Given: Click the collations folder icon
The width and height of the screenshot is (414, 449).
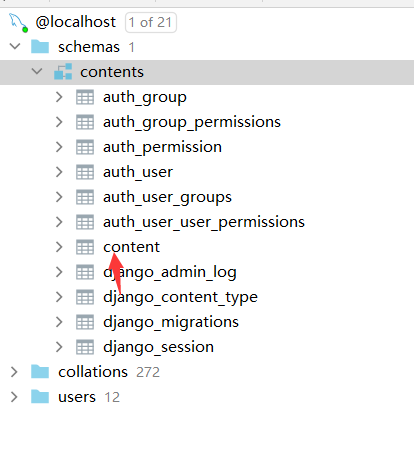Looking at the screenshot, I should (x=40, y=372).
